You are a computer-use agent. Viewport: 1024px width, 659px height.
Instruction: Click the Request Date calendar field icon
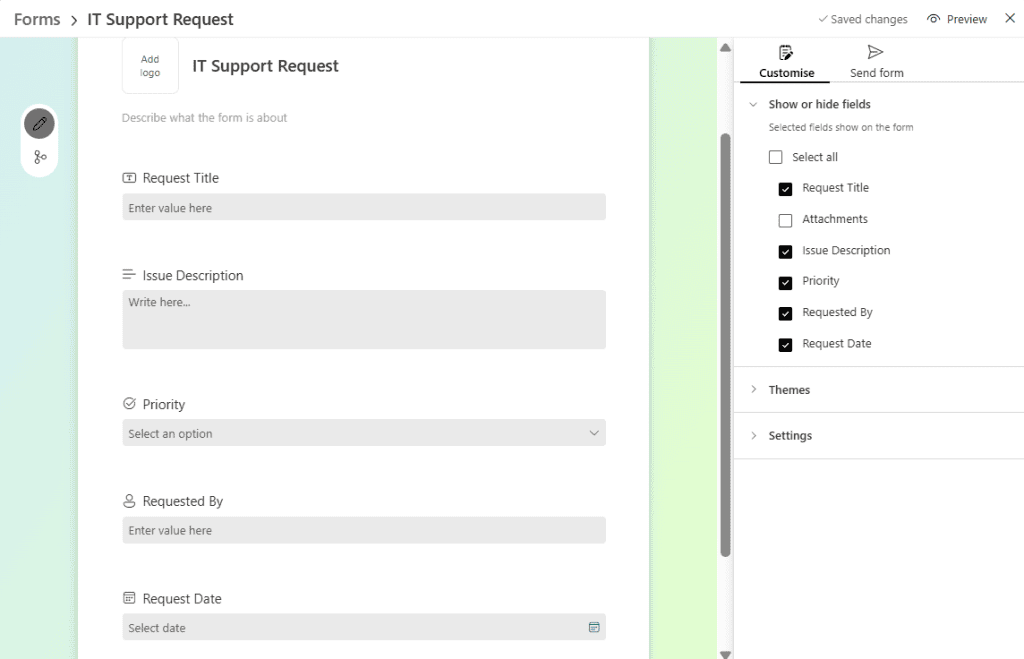[x=129, y=597]
